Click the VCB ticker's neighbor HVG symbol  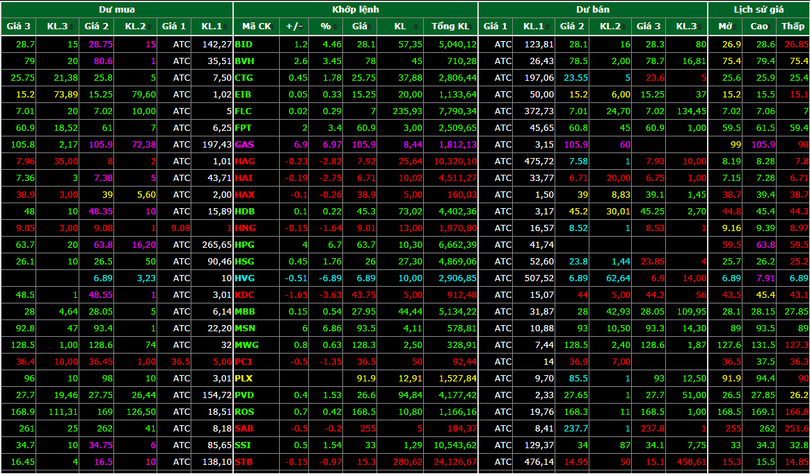tap(245, 277)
